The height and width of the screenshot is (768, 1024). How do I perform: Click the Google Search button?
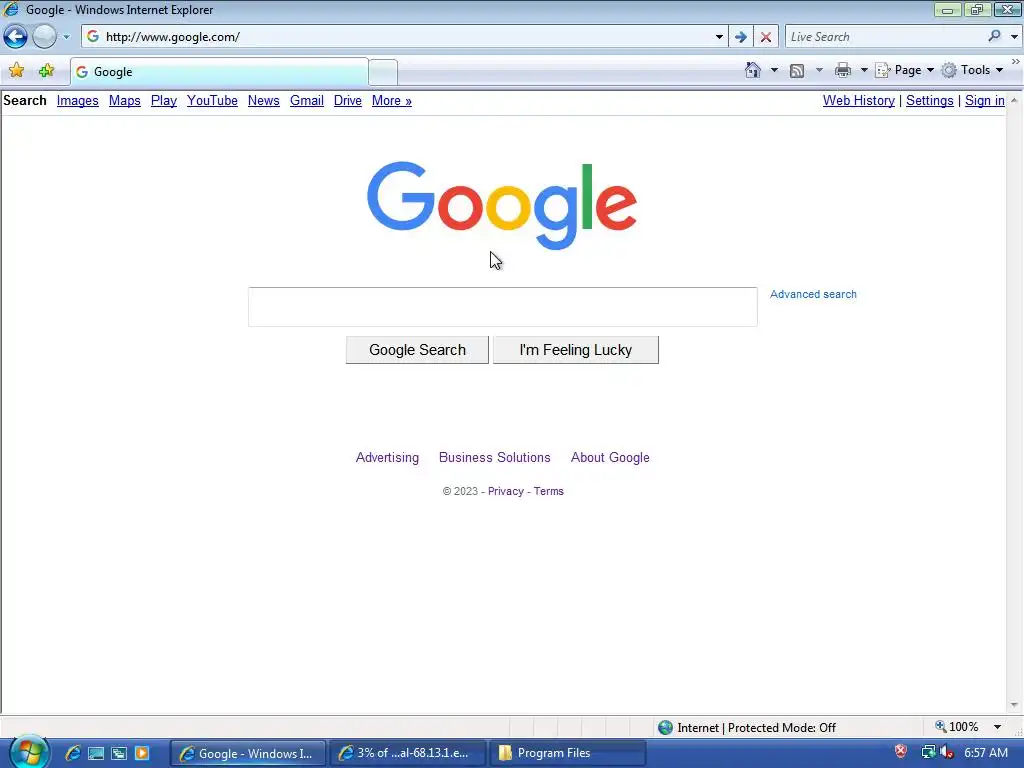(417, 350)
